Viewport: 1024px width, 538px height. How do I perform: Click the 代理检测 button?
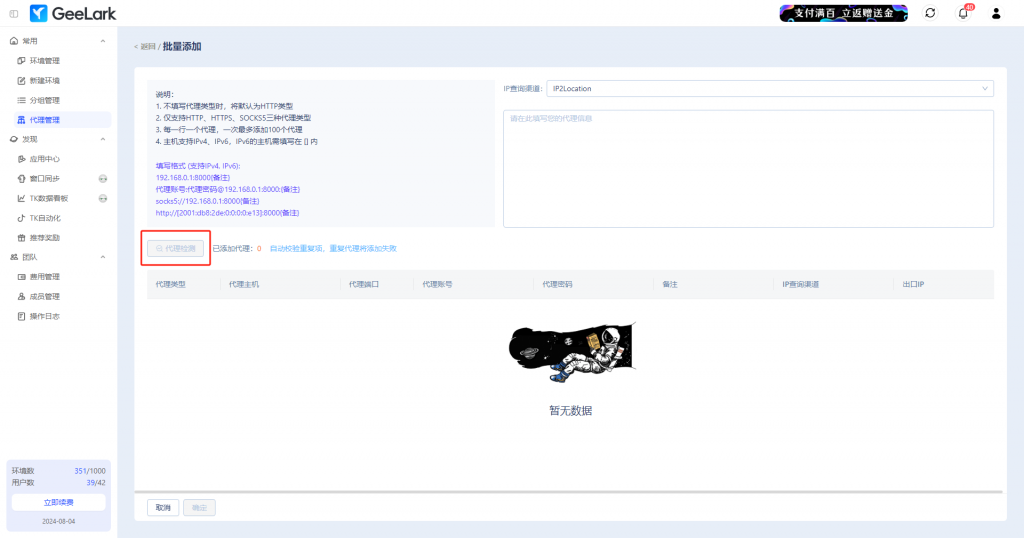pos(176,247)
